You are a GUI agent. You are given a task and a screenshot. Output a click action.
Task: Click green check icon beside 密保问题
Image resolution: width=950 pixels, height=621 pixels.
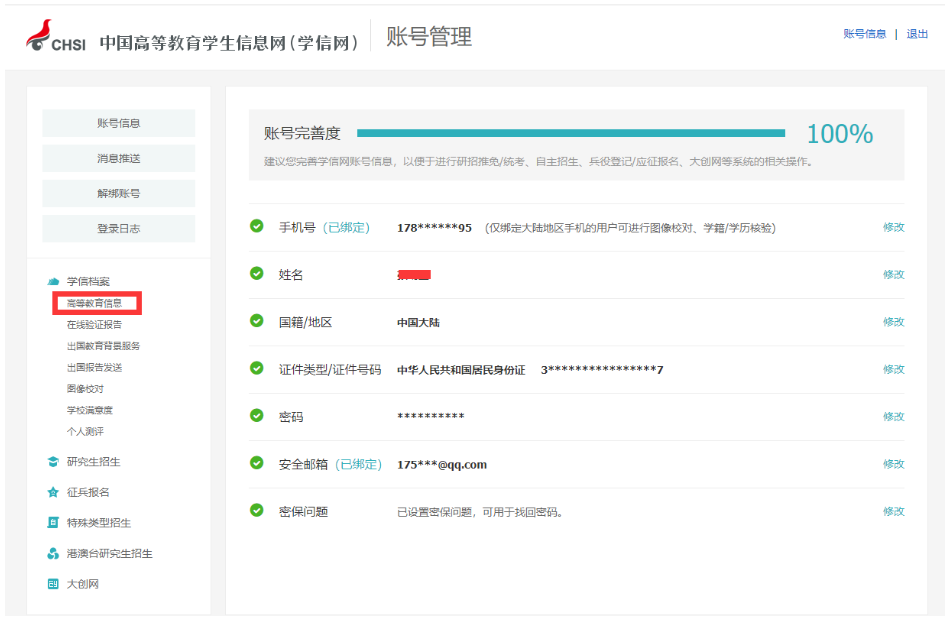point(257,511)
